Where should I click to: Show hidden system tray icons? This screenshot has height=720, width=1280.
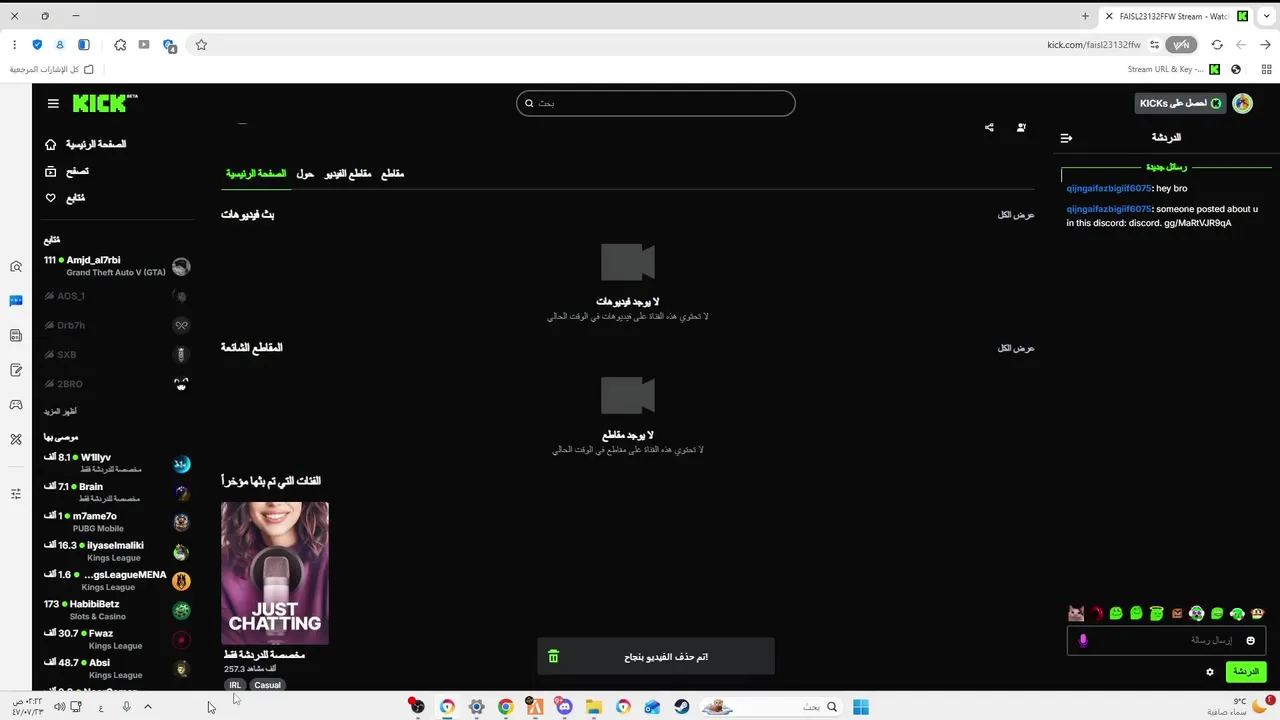pyautogui.click(x=148, y=707)
